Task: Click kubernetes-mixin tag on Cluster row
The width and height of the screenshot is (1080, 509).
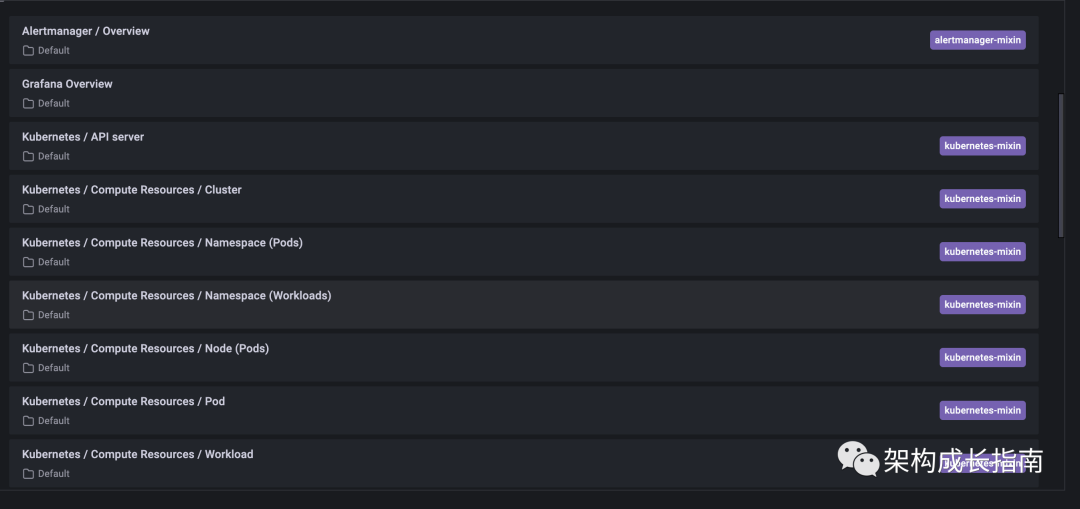Action: pos(982,199)
